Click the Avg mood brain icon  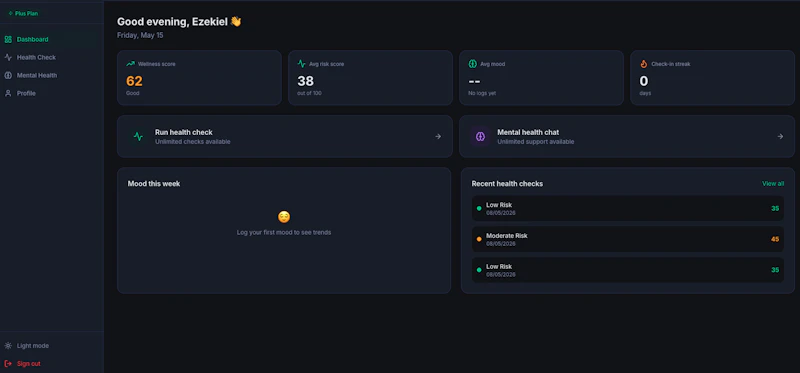[473, 64]
